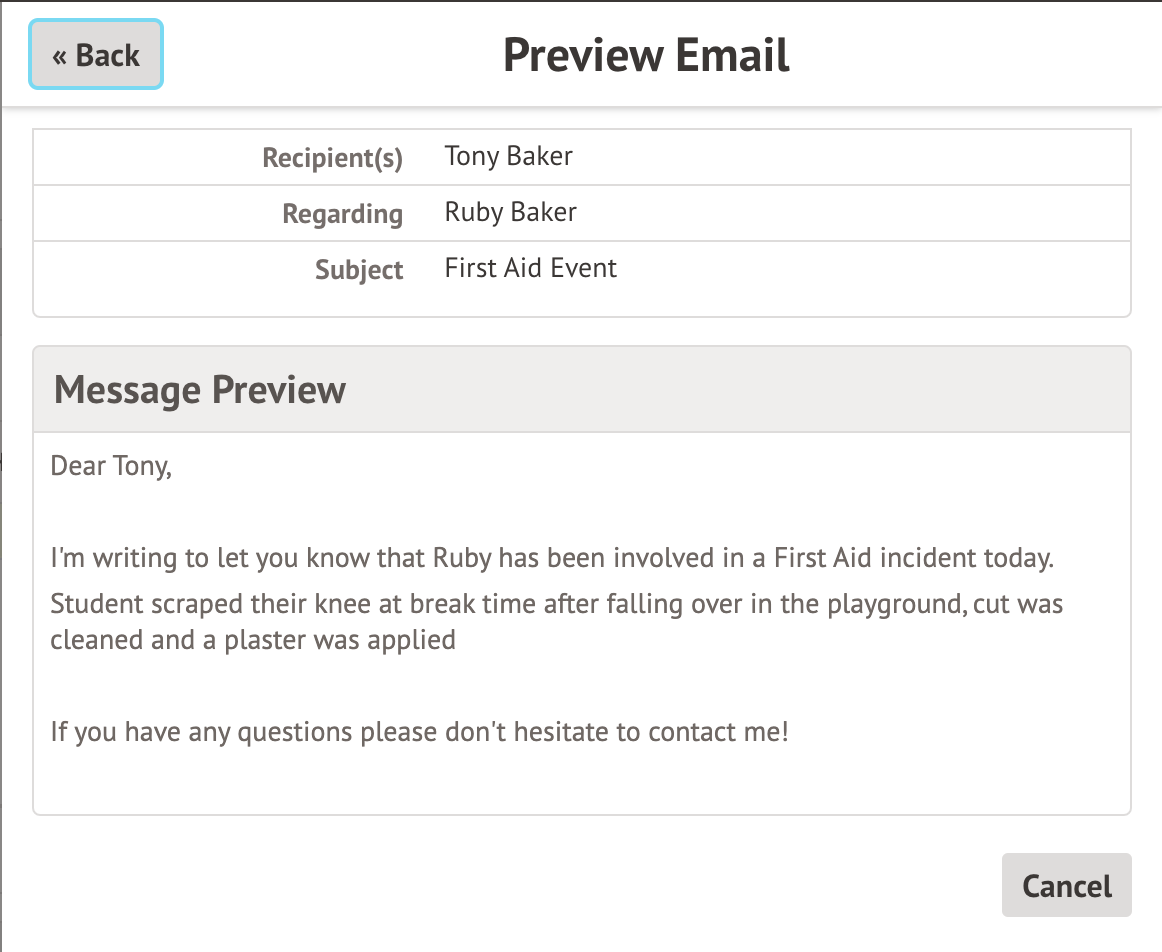
Task: Click the Back button
Action: (x=96, y=55)
